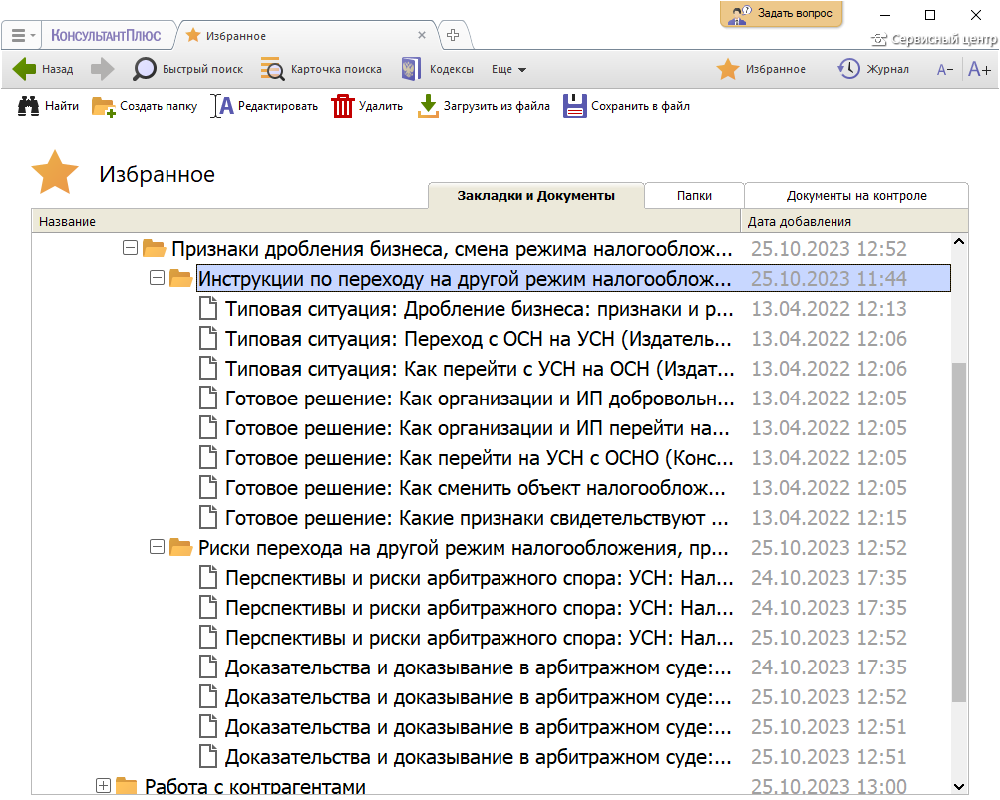Image resolution: width=1000 pixels, height=800 pixels.
Task: Click the grey forward arrow icon
Action: (102, 69)
